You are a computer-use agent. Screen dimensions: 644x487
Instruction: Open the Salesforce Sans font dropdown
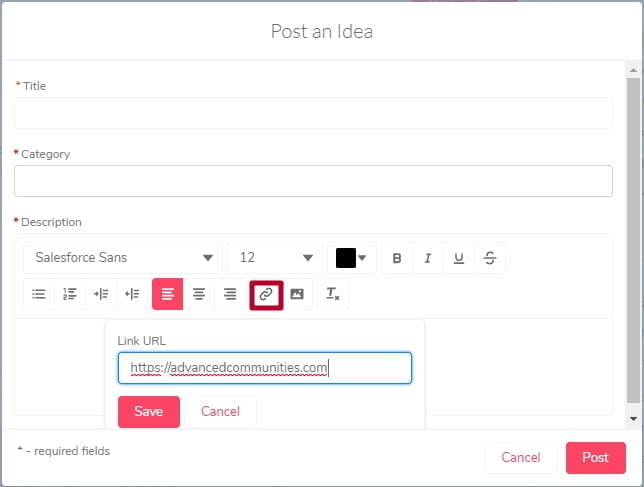pos(122,258)
